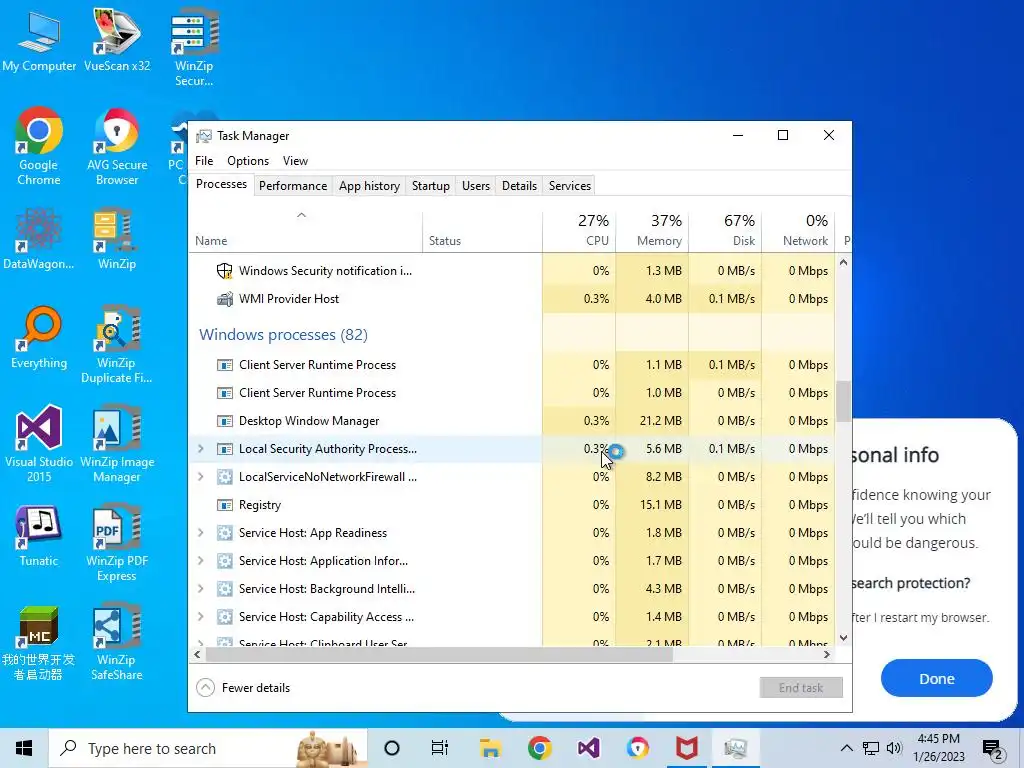Click the WMI Provider Host process icon
Image resolution: width=1024 pixels, height=768 pixels.
click(225, 299)
